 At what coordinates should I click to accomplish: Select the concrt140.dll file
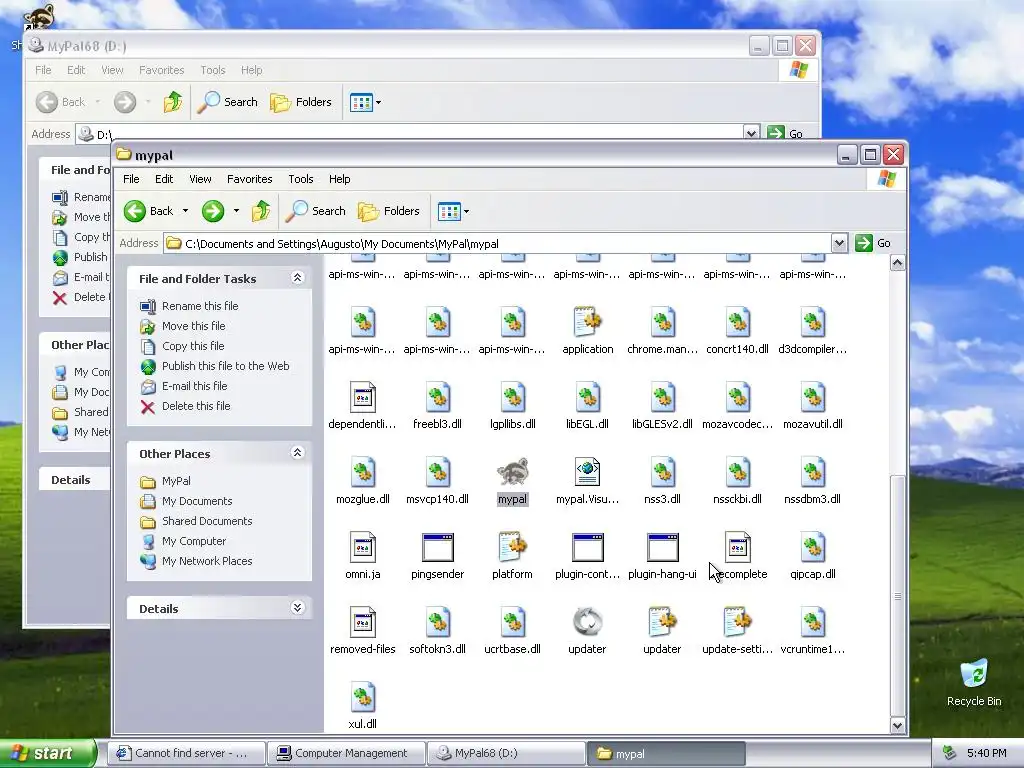tap(737, 322)
